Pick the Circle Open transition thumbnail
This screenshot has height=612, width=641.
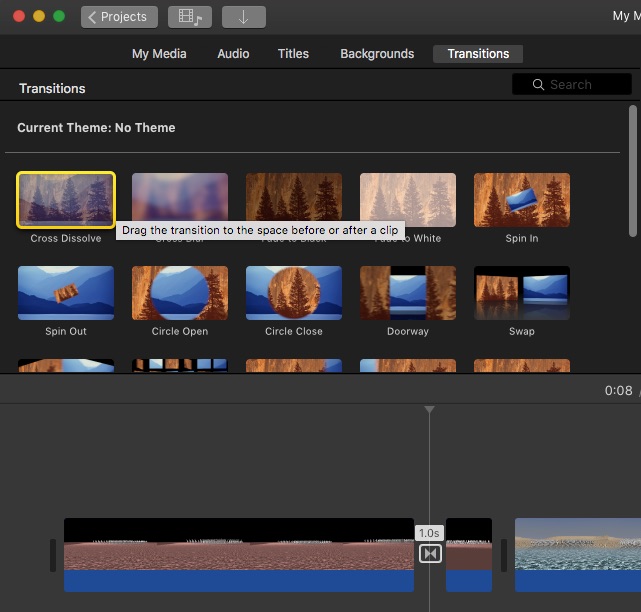point(180,293)
